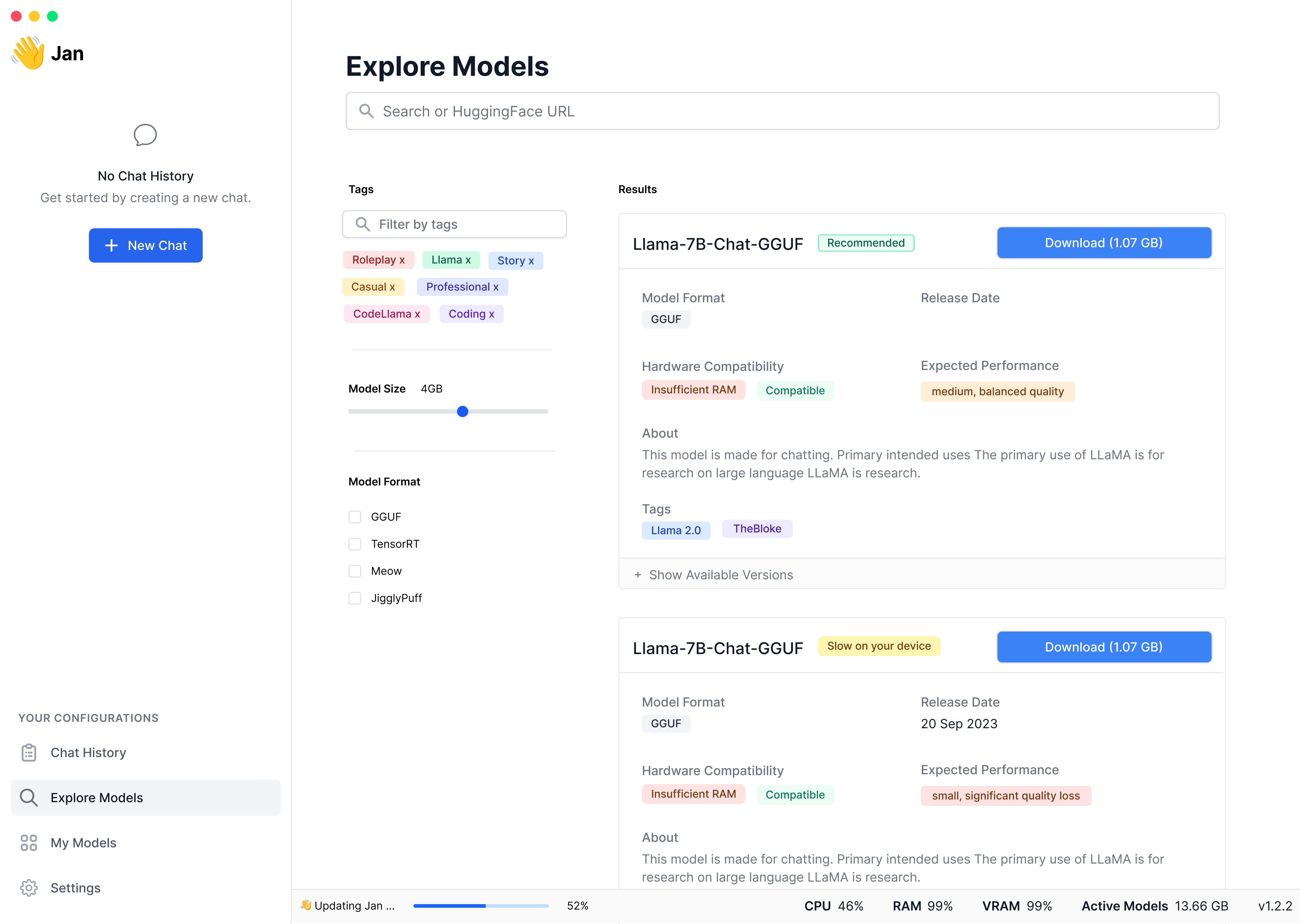
Task: Click the chat bubble icon
Action: pos(145,135)
